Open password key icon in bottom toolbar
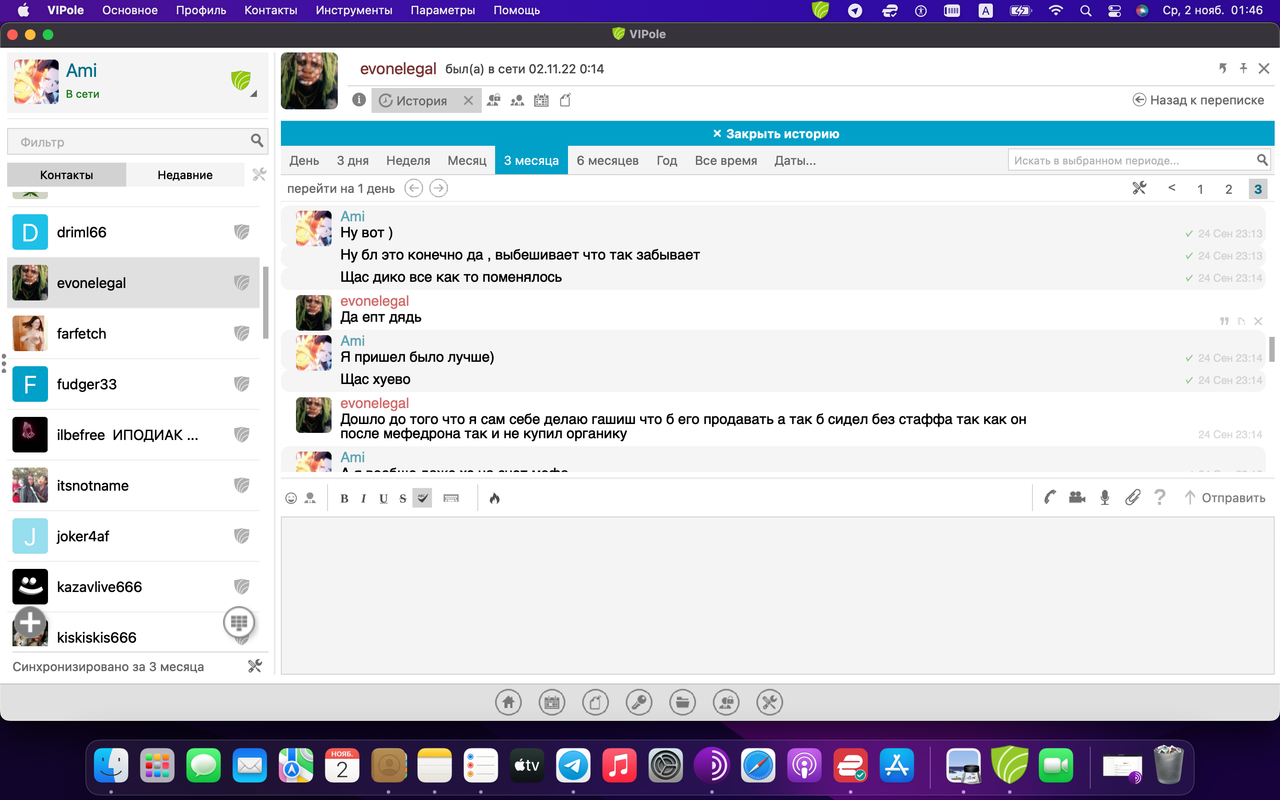The image size is (1280, 800). [x=639, y=702]
